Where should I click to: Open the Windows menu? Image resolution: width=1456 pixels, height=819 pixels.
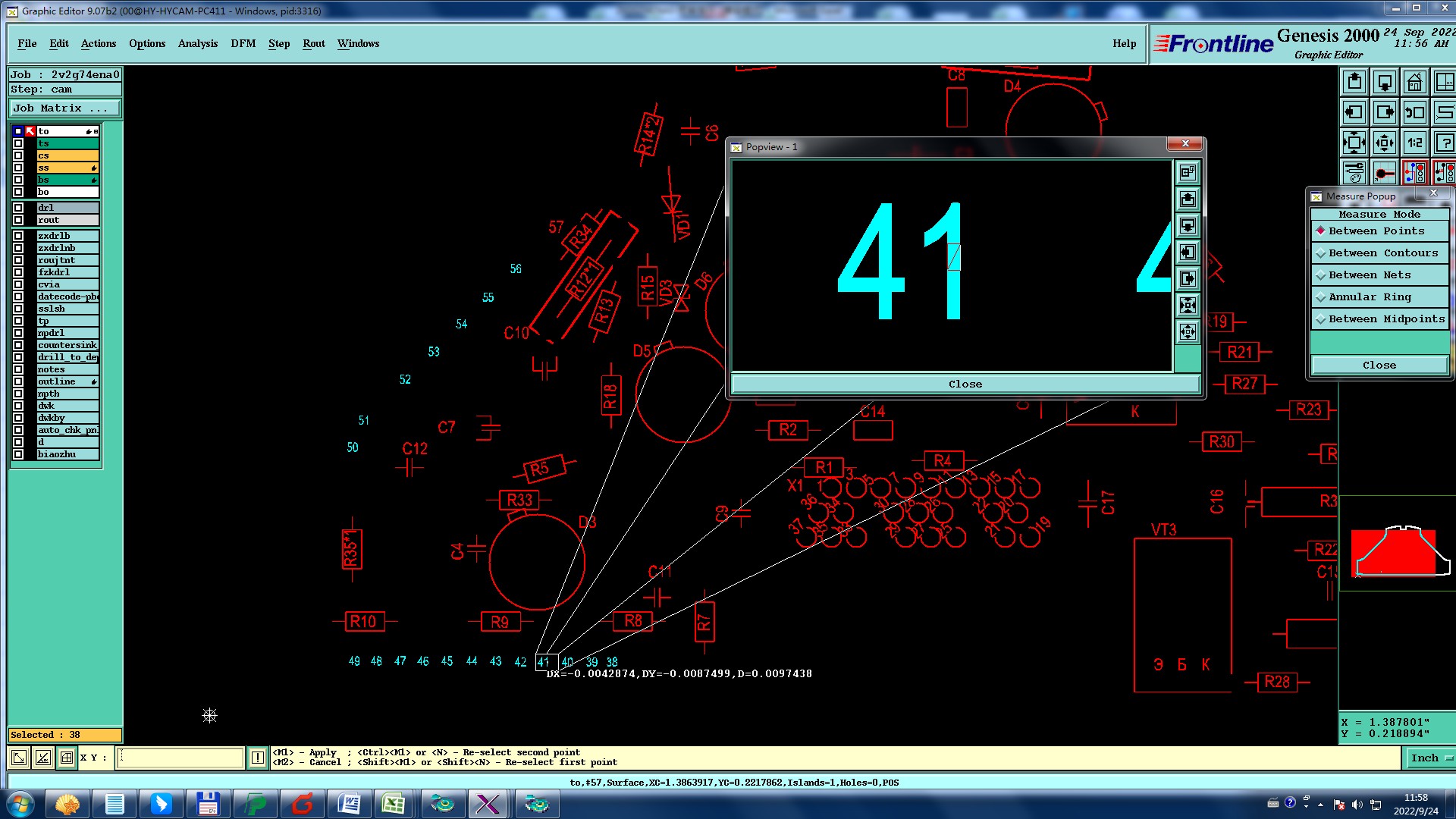pos(358,43)
